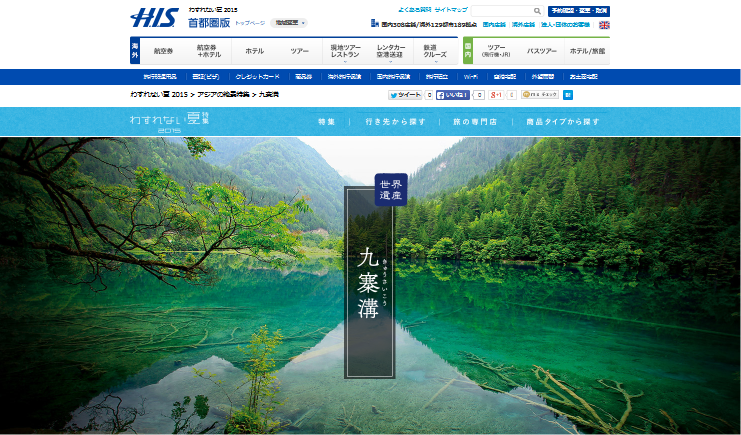Click the アジアの絶景特集 breadcrumb
Viewport: 741px width, 435px height.
tap(223, 95)
